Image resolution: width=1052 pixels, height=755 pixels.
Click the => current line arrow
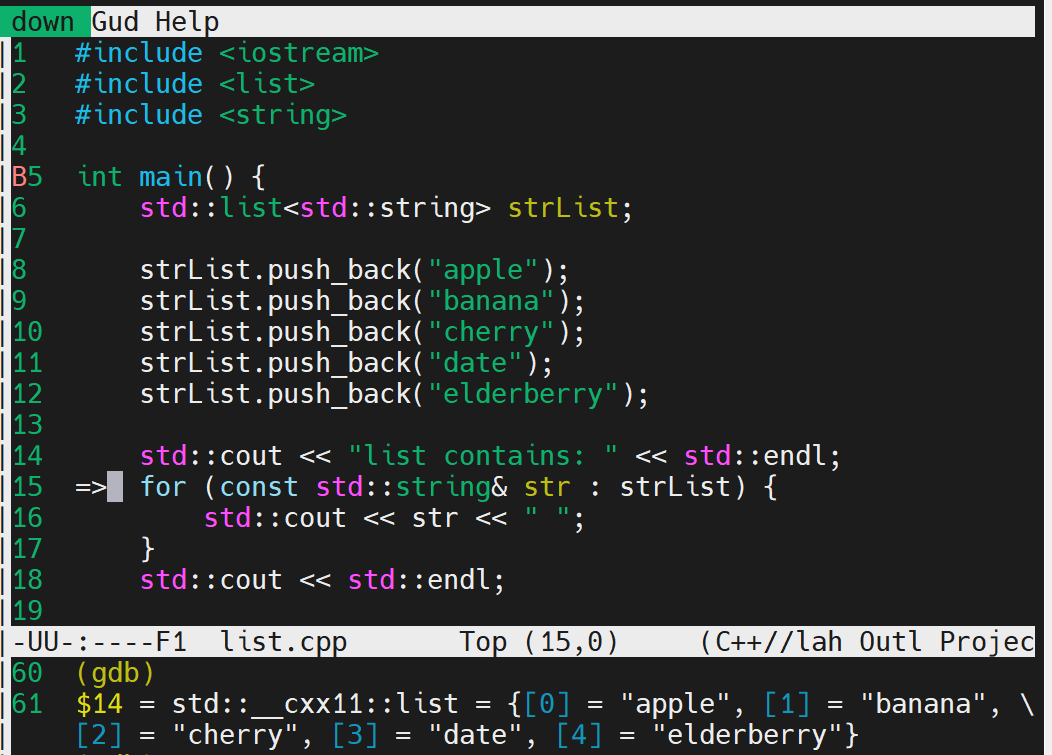tap(91, 487)
